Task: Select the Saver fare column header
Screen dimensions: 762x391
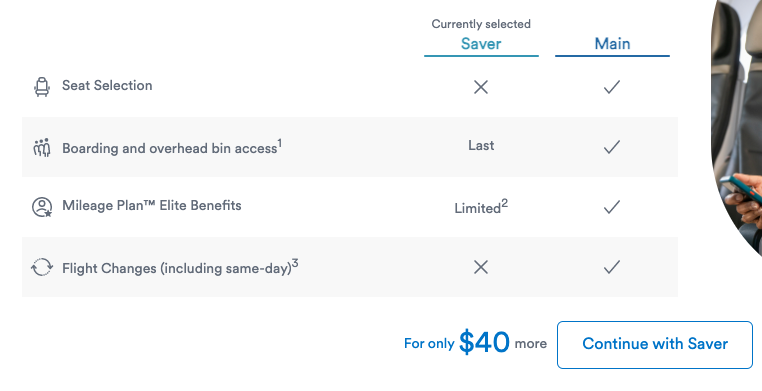Action: click(481, 44)
